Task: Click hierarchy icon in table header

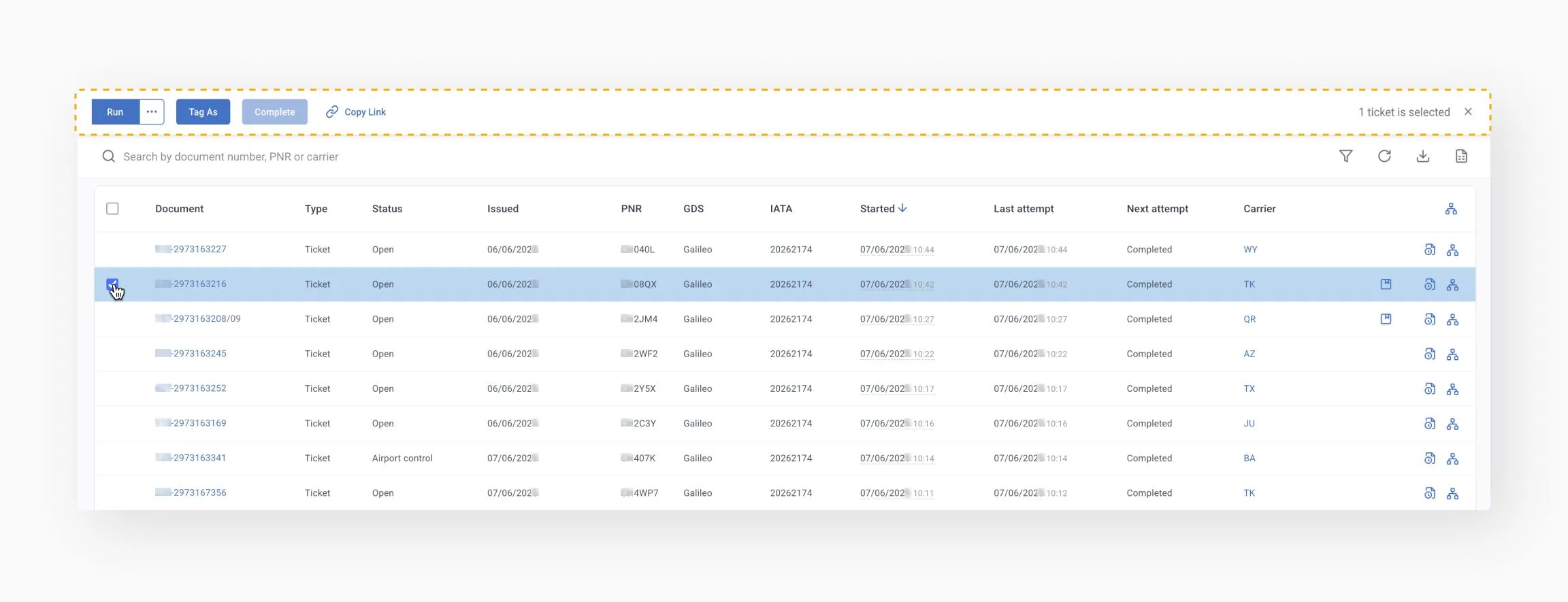Action: [1451, 209]
